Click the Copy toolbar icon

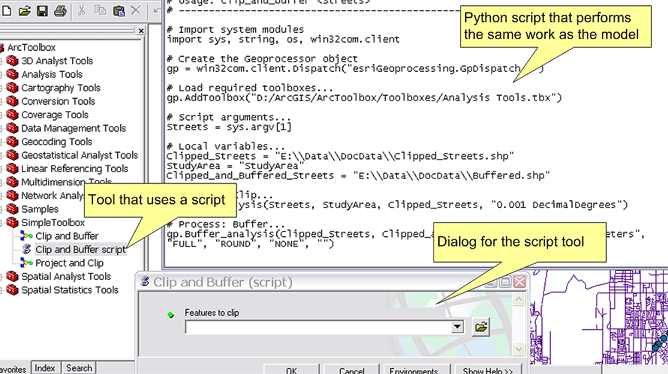(x=100, y=11)
